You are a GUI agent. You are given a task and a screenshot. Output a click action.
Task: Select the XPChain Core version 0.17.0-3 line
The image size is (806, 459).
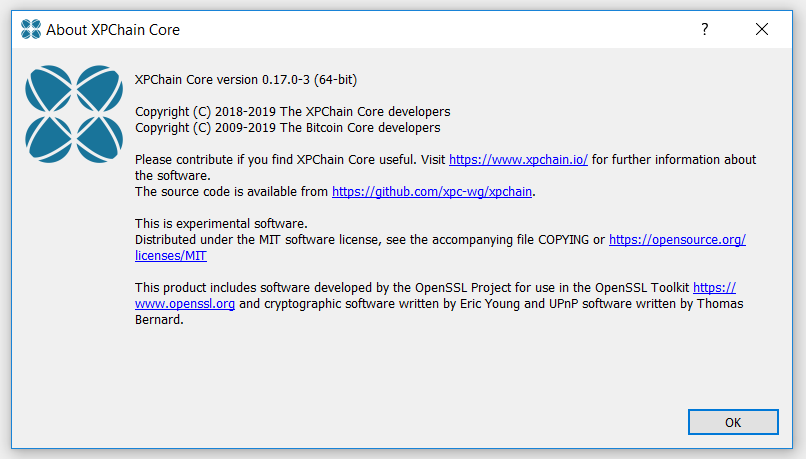click(x=246, y=80)
